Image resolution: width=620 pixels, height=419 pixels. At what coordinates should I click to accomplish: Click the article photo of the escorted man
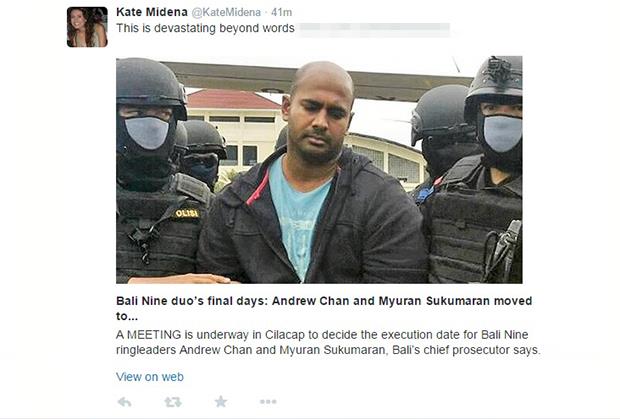click(319, 170)
